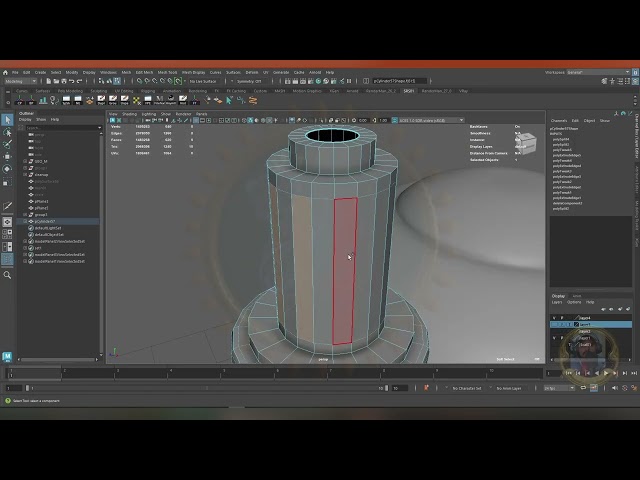Select the arrow Select tool in the toolbox

(7, 120)
